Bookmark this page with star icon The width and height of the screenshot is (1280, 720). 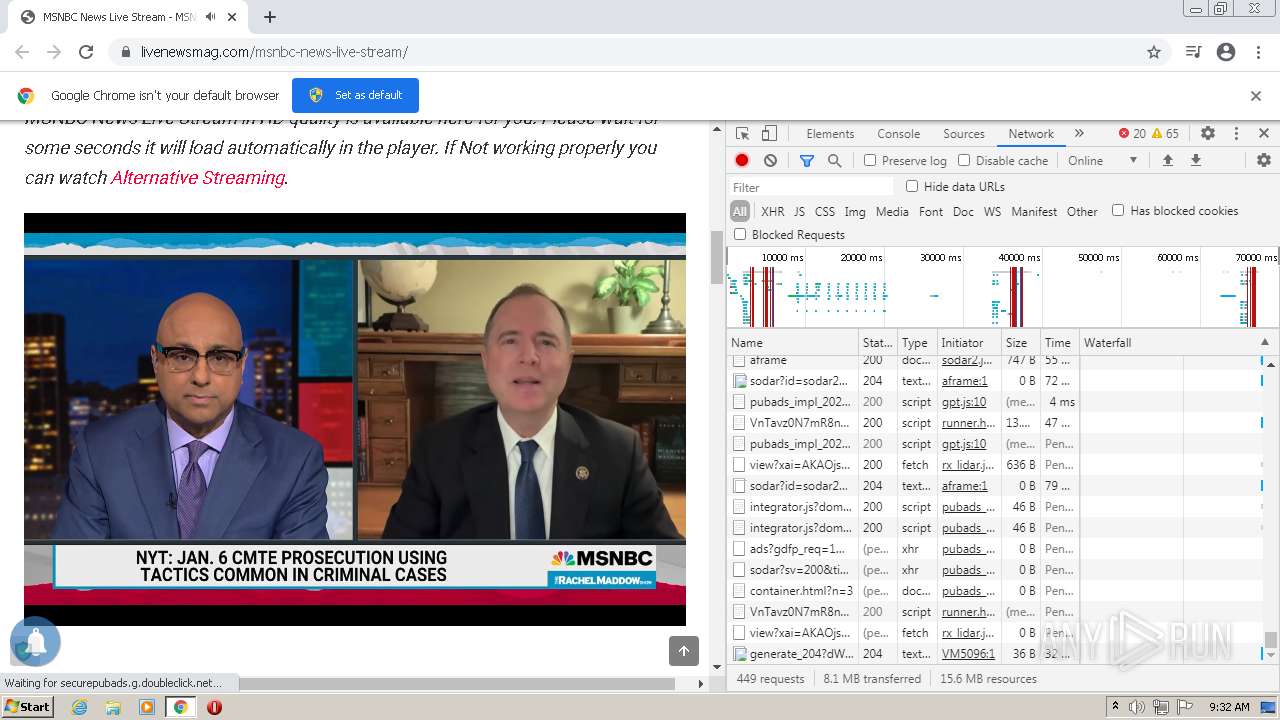pos(1154,52)
